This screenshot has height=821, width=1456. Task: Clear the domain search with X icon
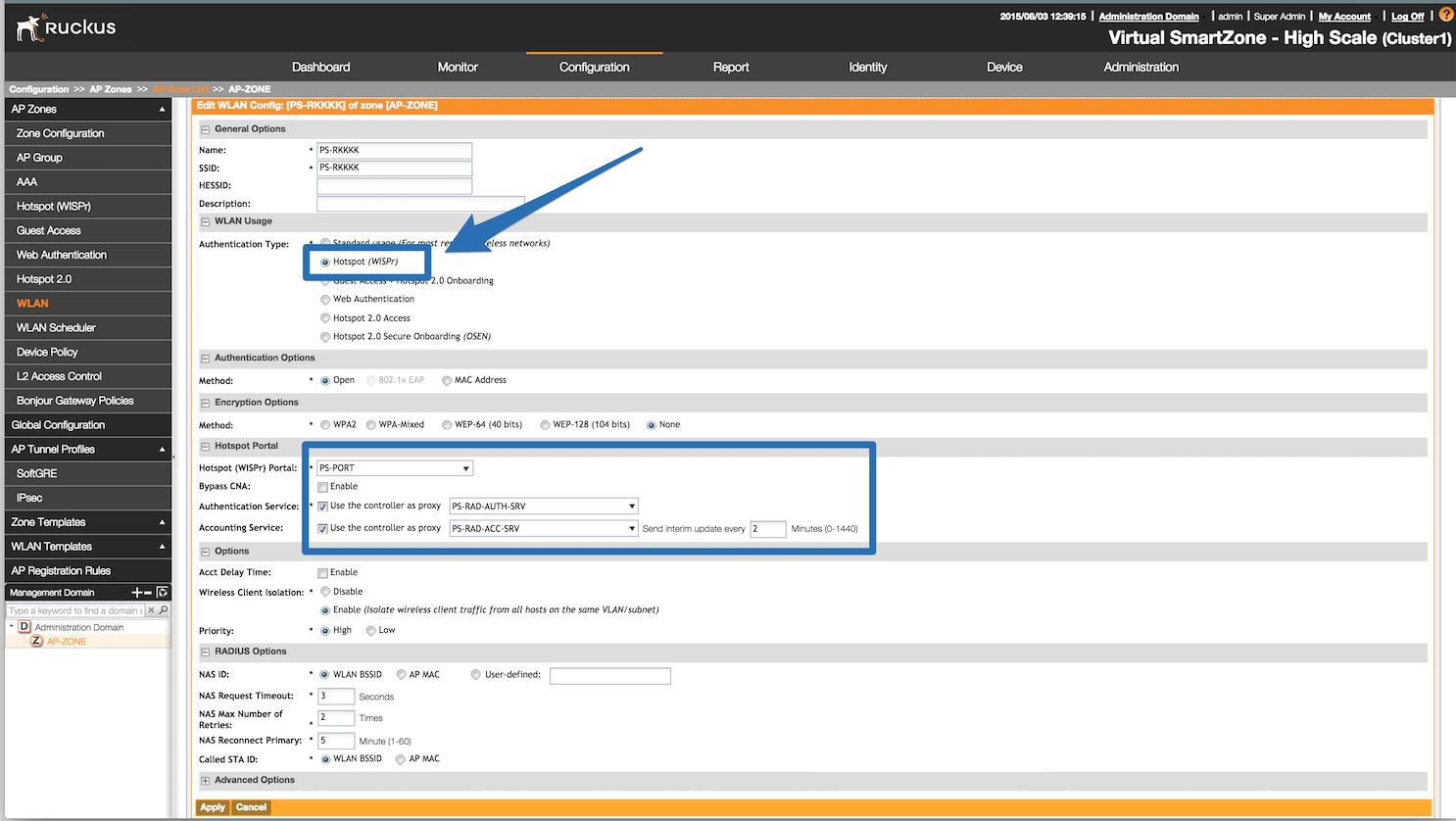(x=151, y=610)
